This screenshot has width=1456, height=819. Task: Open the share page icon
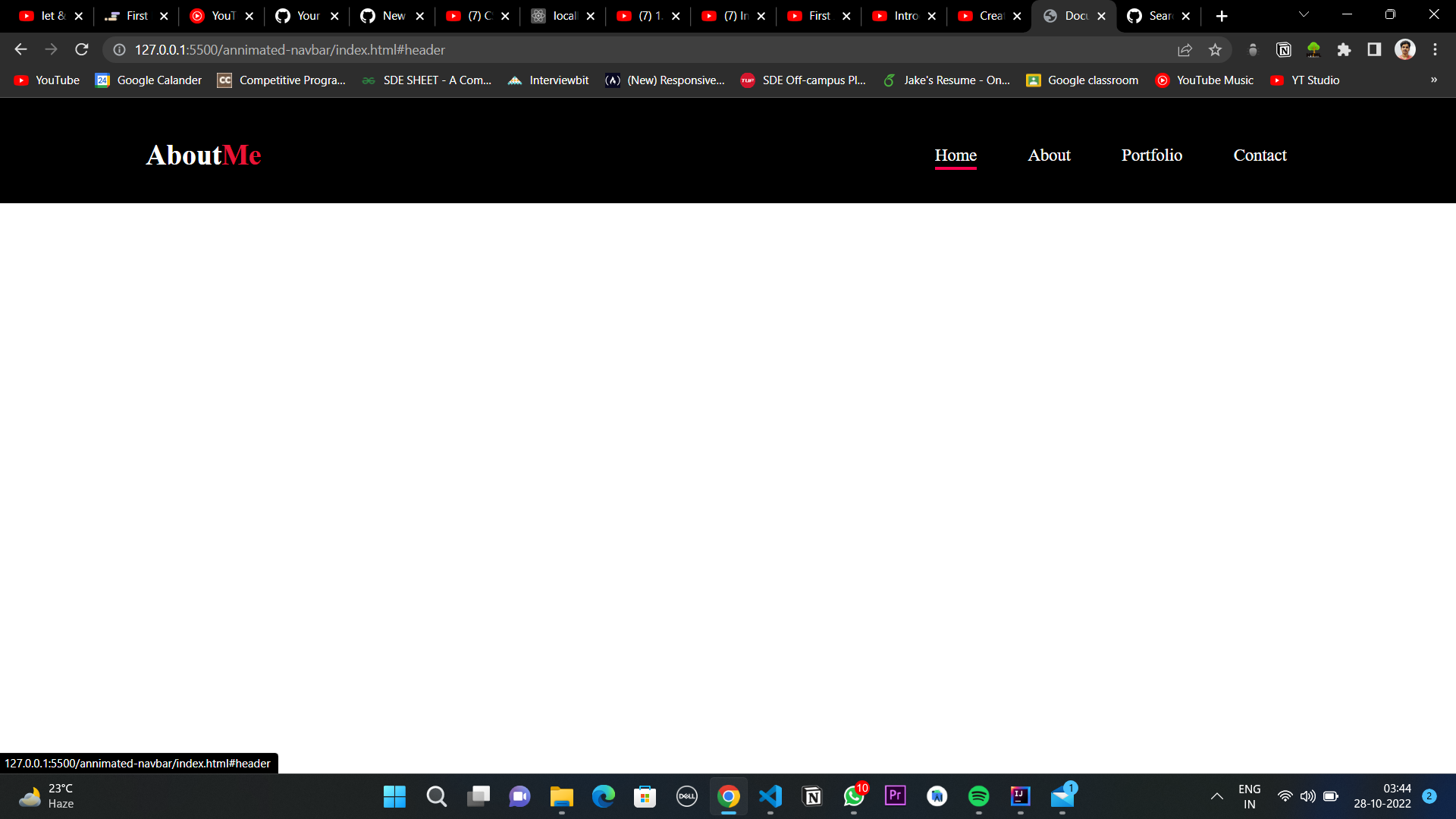click(x=1185, y=49)
